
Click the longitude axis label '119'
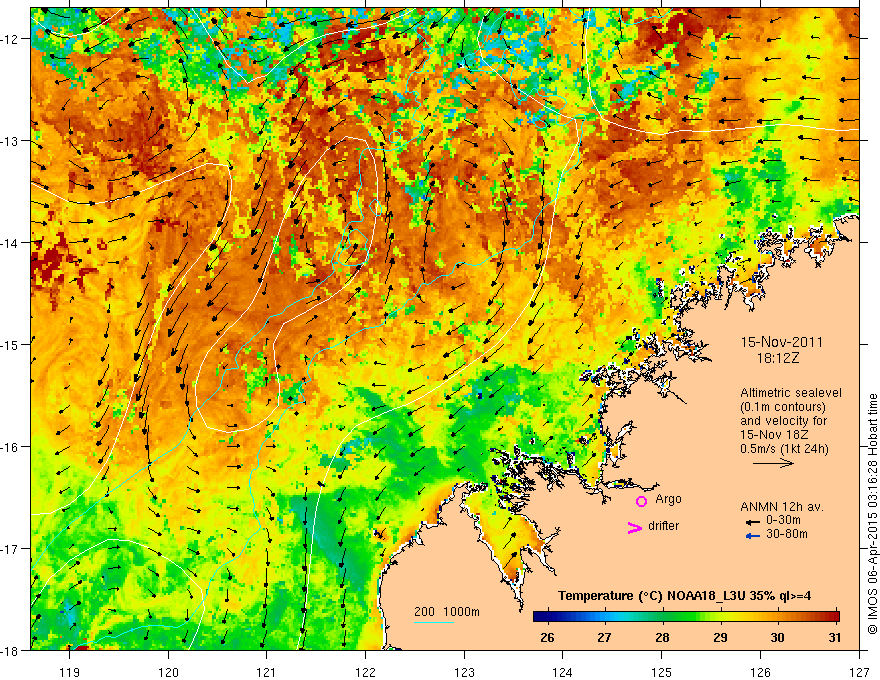pyautogui.click(x=70, y=672)
